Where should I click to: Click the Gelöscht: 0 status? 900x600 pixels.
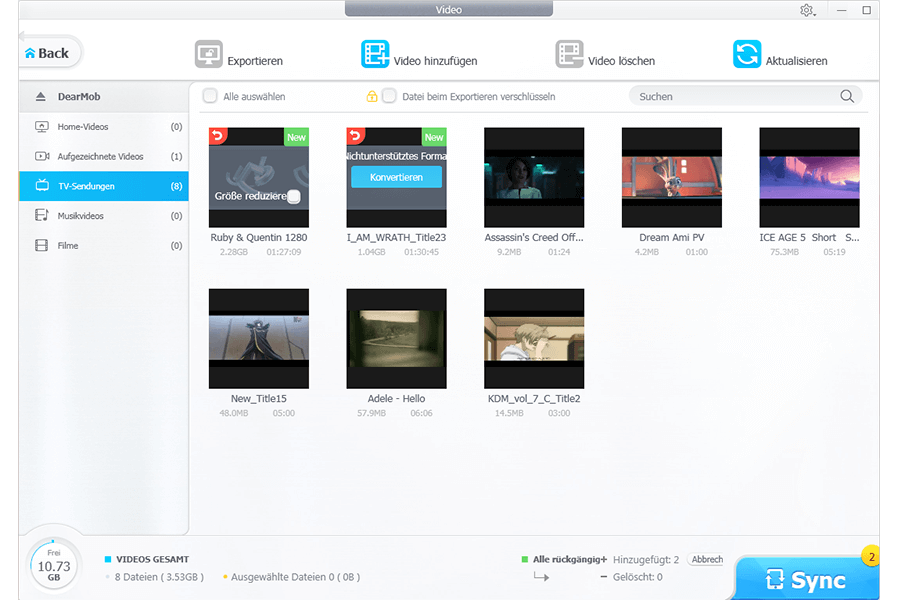638,577
